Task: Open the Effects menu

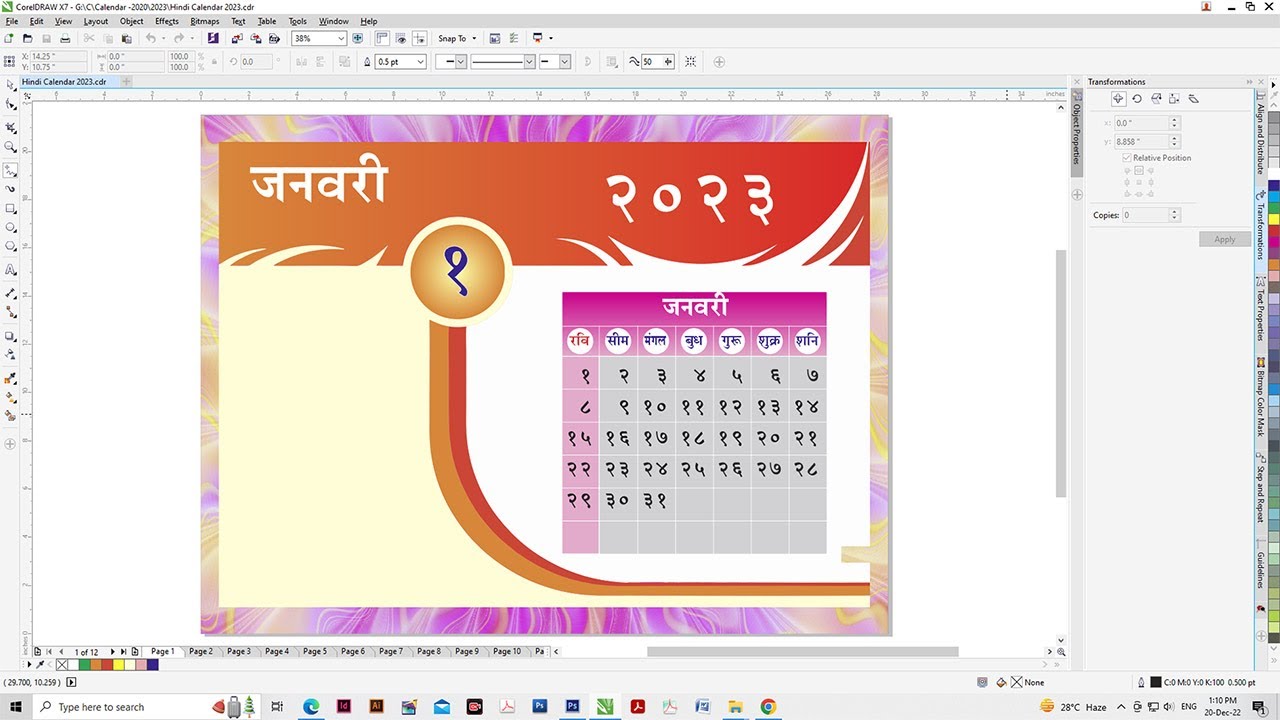Action: pyautogui.click(x=167, y=21)
